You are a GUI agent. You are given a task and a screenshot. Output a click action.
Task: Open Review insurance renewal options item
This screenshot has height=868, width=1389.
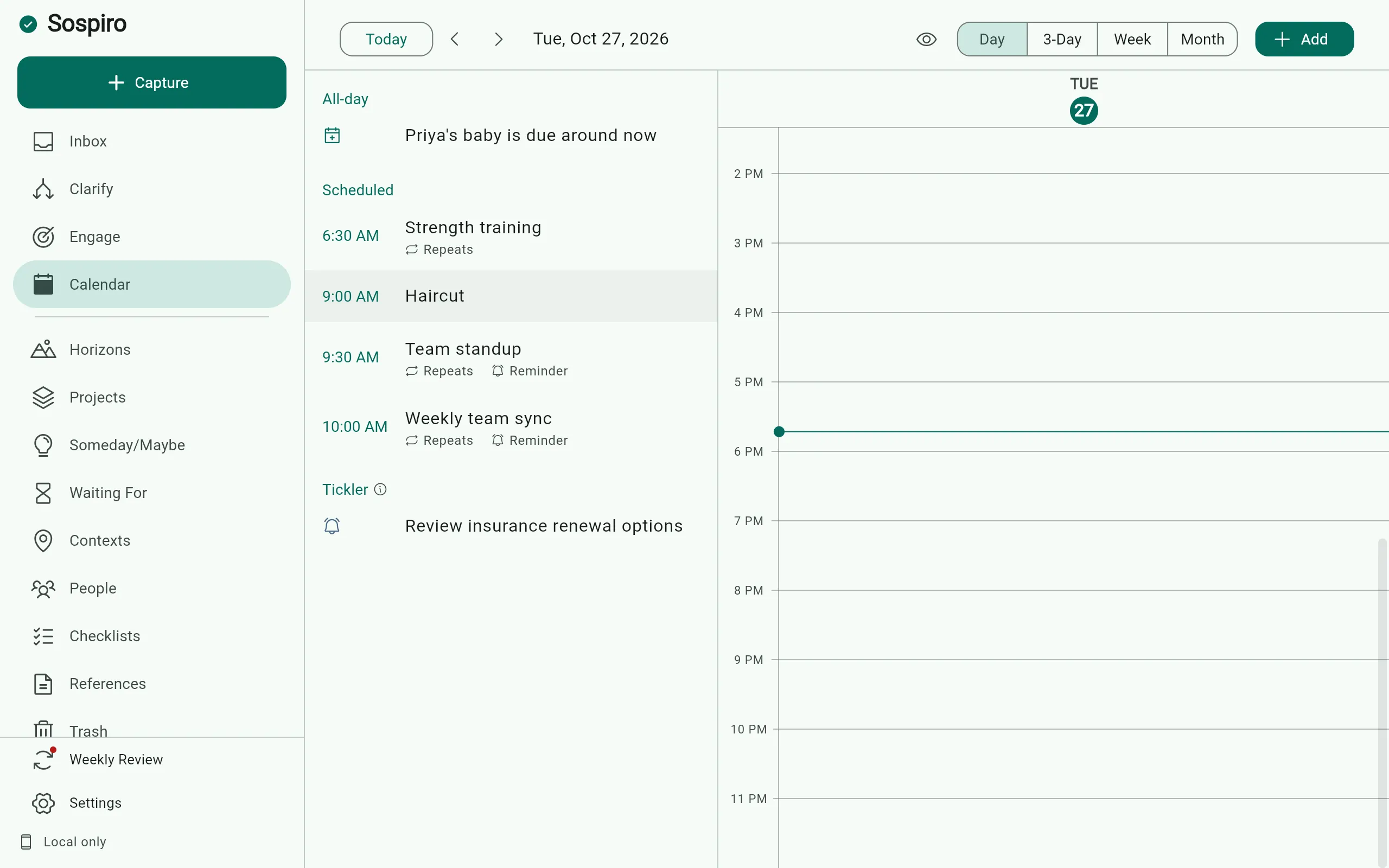[x=511, y=526]
